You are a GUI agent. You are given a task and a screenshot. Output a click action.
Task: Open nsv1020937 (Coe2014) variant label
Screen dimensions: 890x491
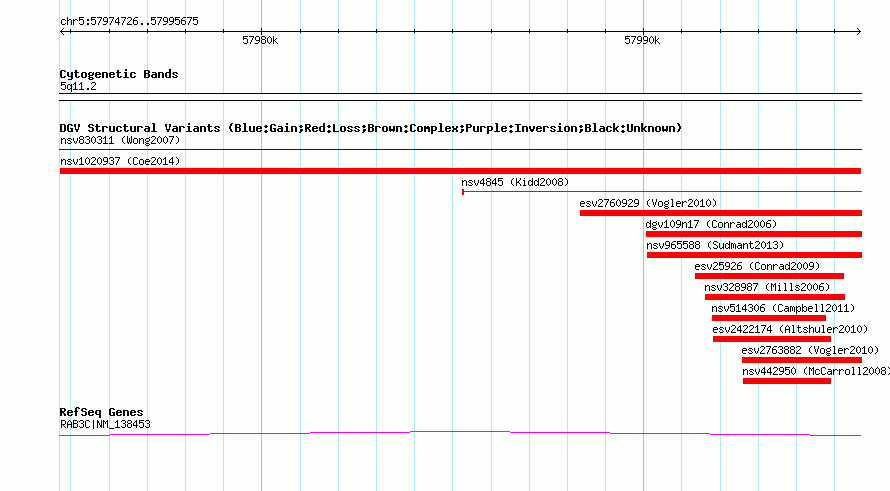click(x=120, y=161)
